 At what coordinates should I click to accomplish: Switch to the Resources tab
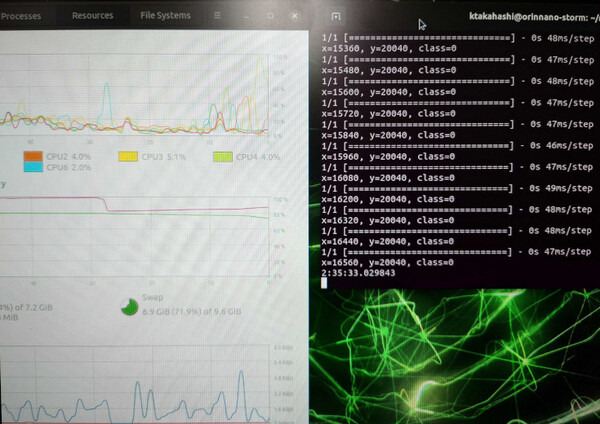tap(93, 16)
